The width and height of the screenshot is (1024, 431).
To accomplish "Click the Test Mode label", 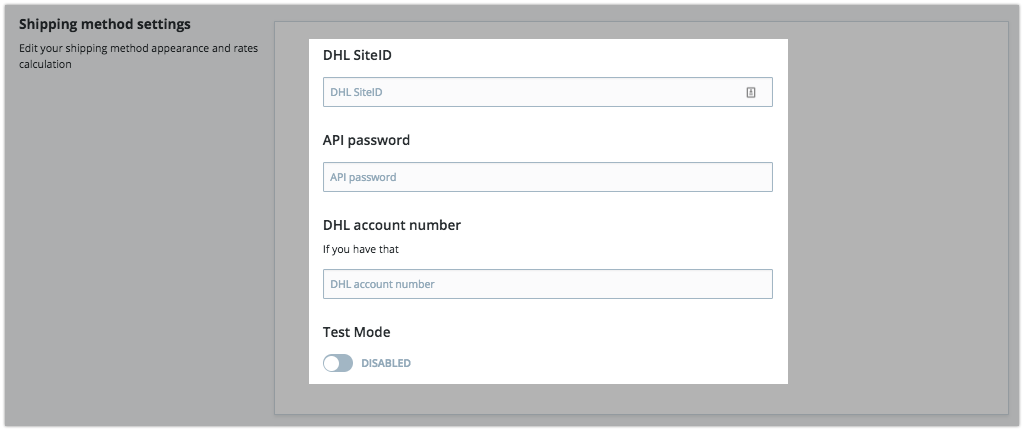I will [x=357, y=332].
